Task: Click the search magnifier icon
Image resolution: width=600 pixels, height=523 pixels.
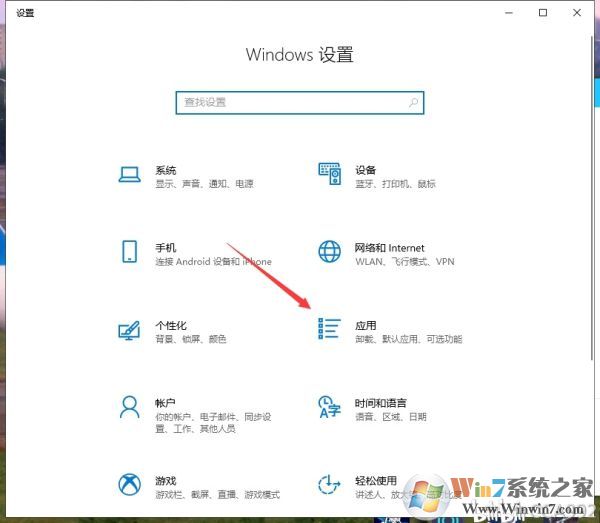Action: click(x=413, y=102)
